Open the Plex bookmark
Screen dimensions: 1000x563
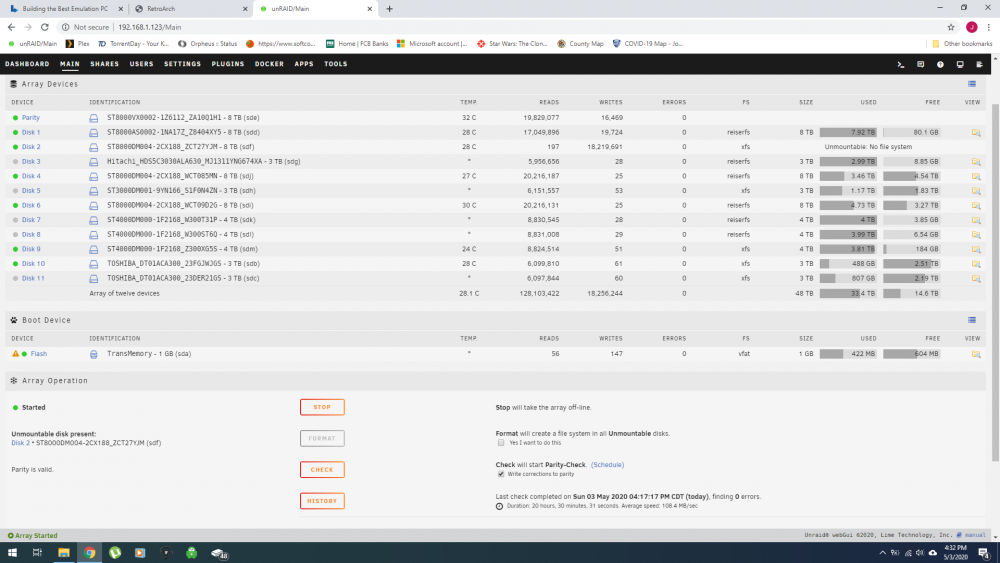tap(78, 44)
